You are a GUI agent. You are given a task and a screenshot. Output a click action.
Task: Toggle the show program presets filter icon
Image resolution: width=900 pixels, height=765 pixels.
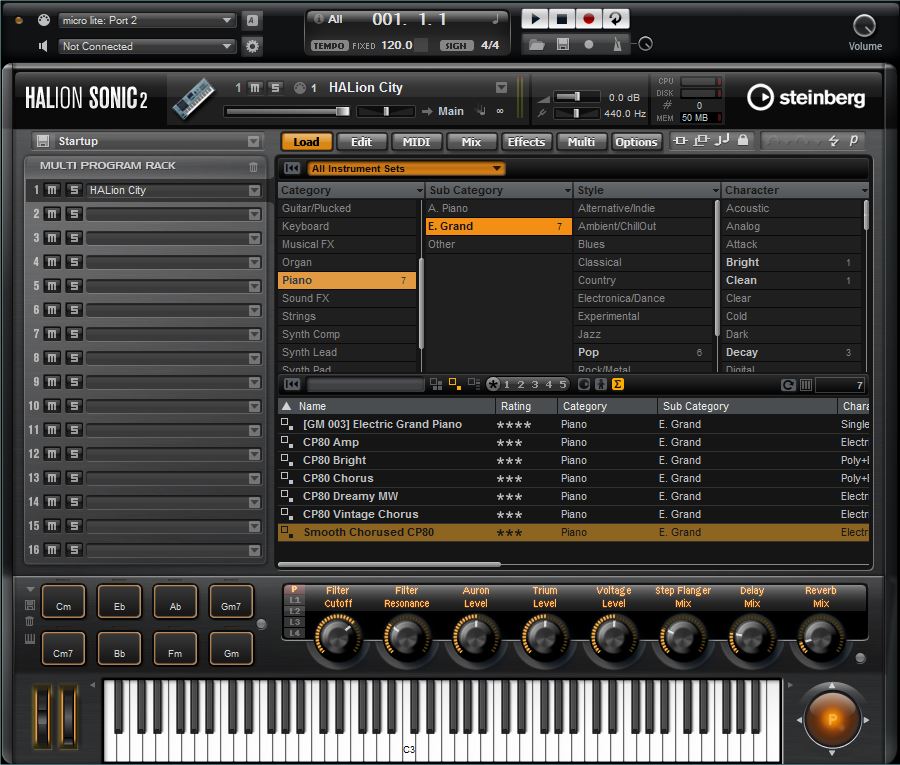(x=455, y=384)
